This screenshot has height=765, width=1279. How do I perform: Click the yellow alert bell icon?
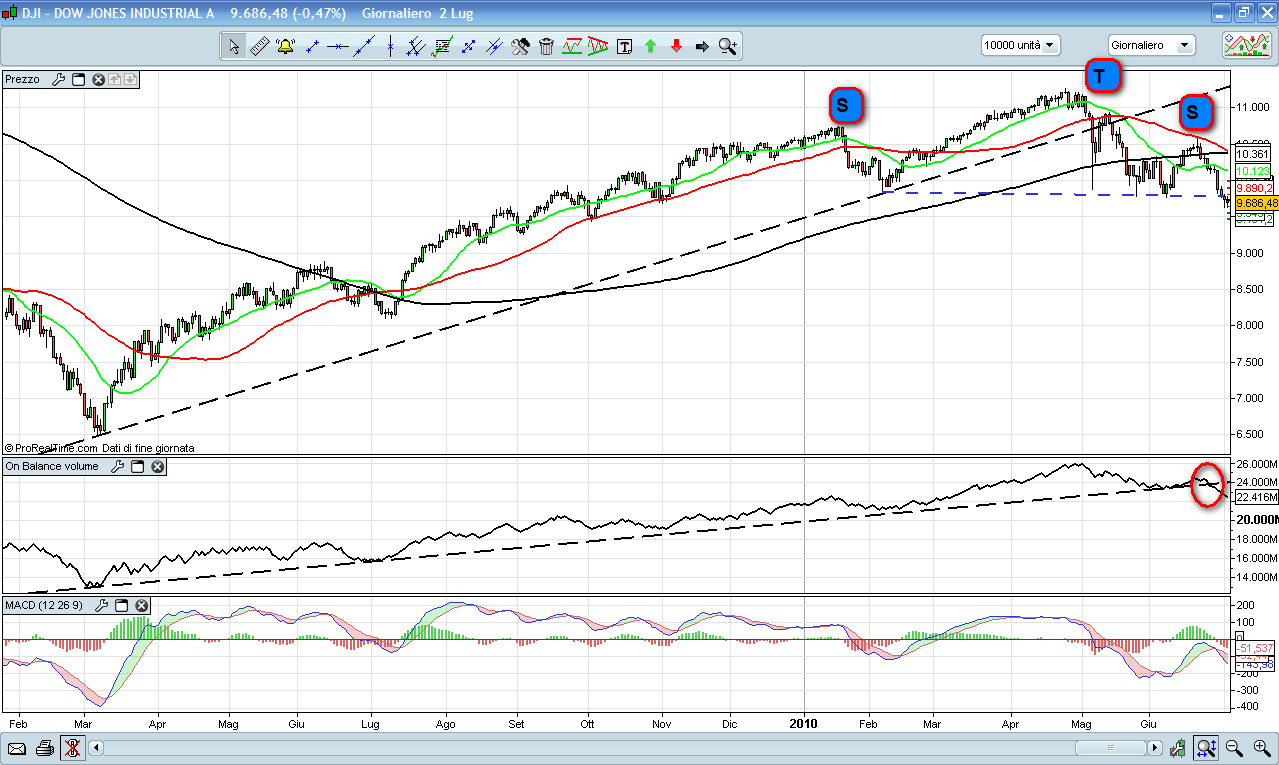285,46
